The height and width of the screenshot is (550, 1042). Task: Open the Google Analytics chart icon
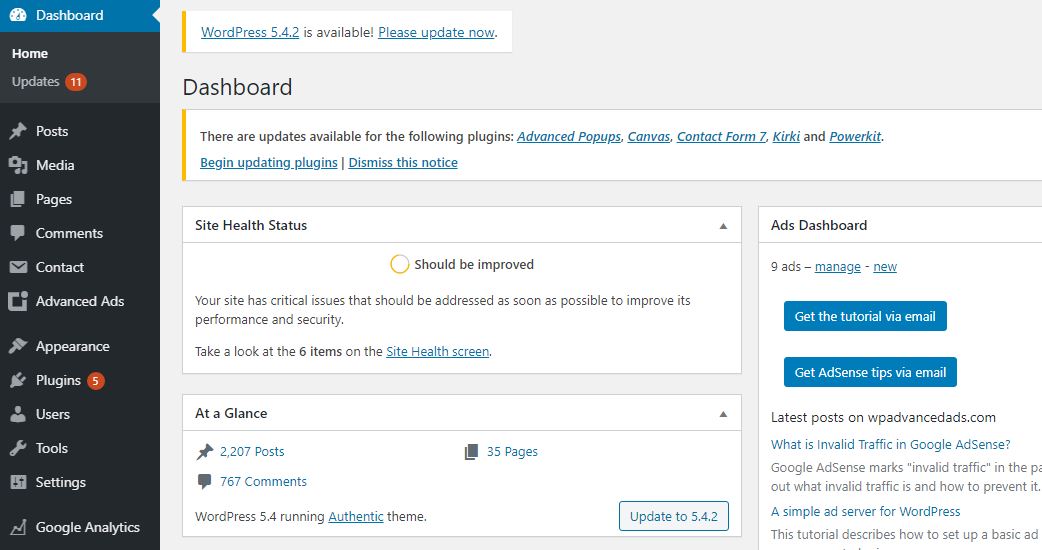(x=18, y=527)
